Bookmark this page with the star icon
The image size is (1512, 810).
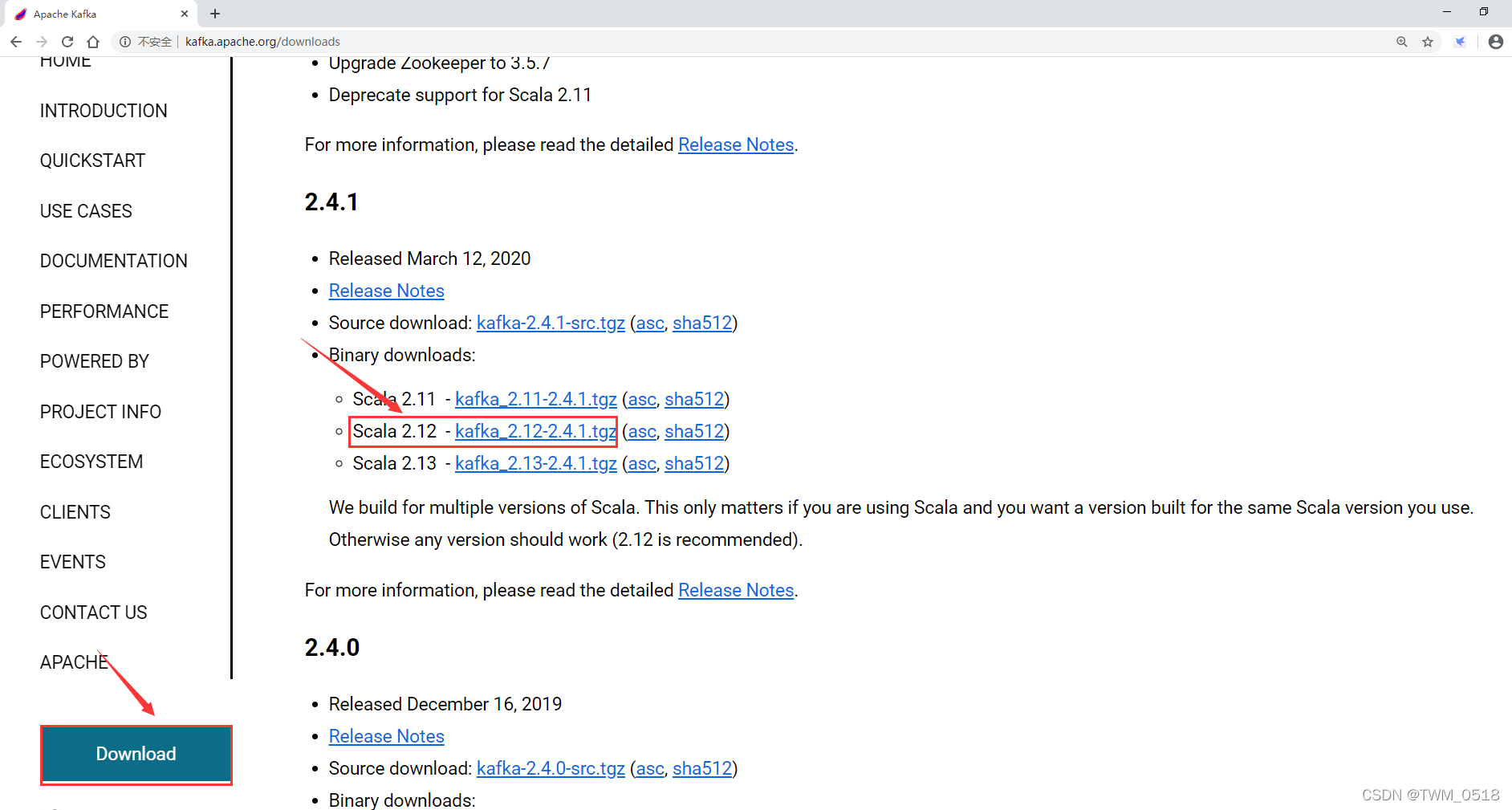1428,42
